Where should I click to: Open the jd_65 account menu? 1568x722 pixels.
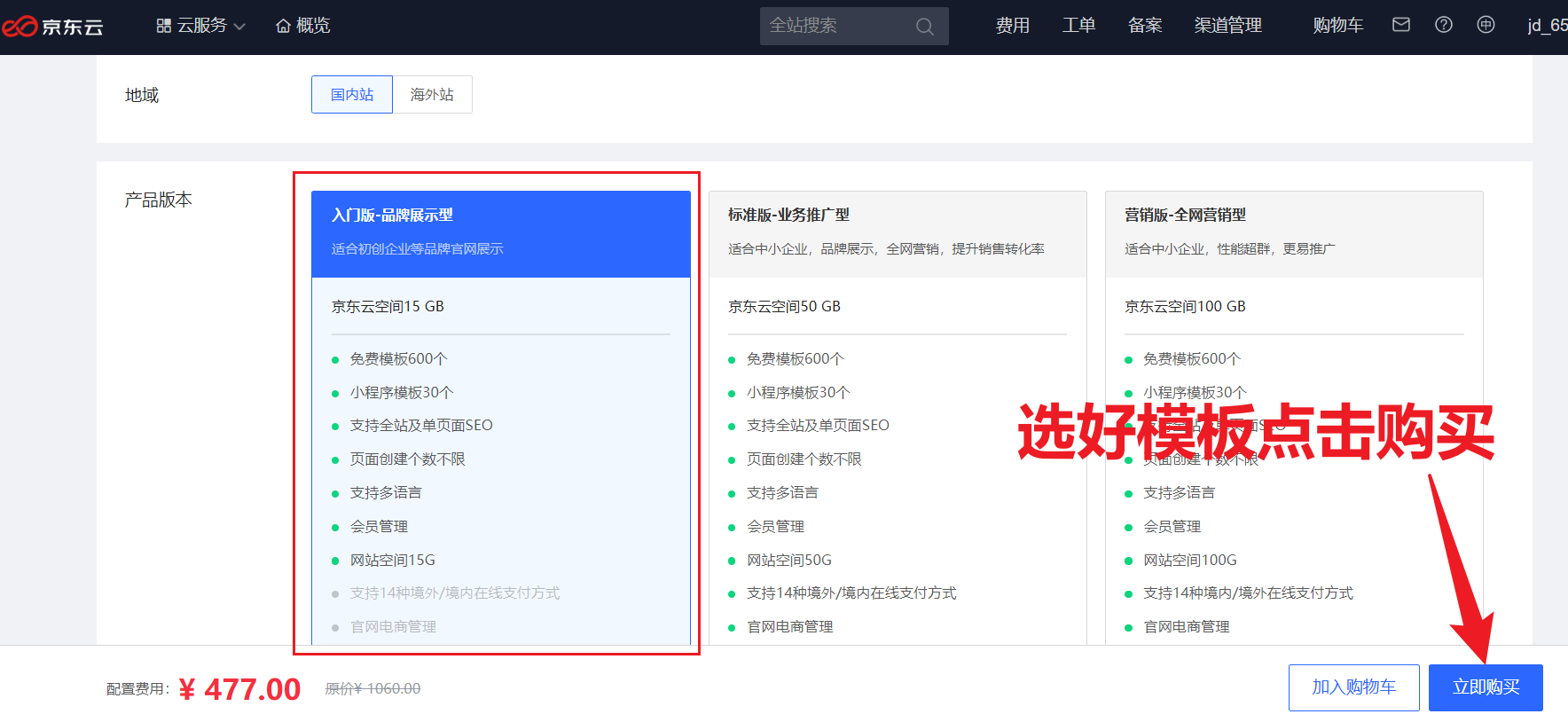1548,26
